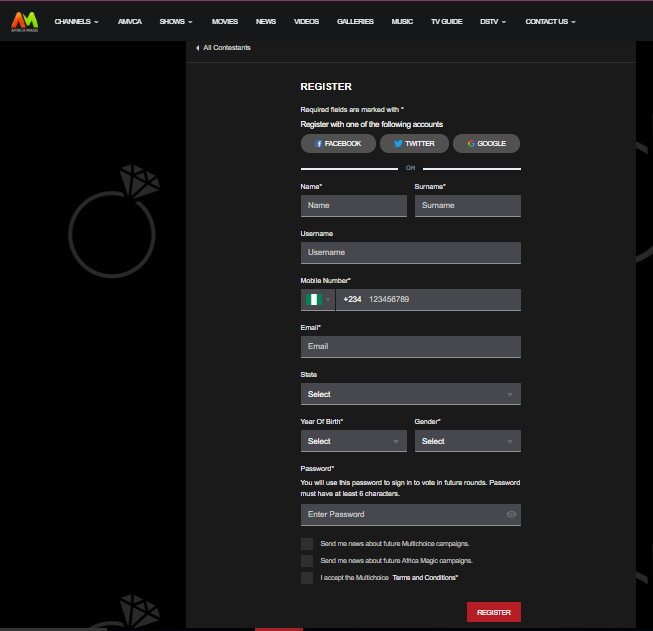Focus the mobile number field
This screenshot has height=631, width=653.
click(x=428, y=299)
